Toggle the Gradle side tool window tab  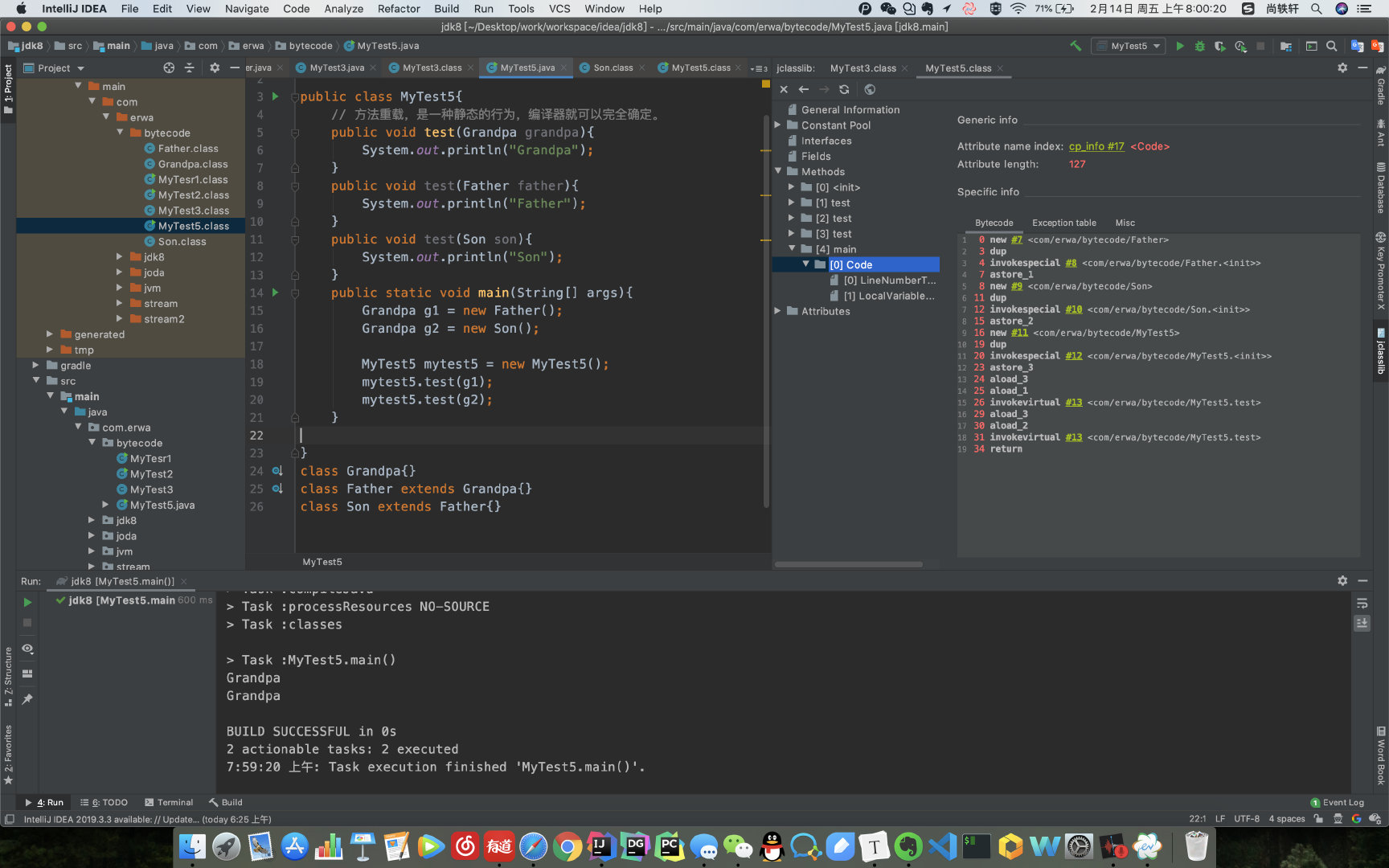1380,85
